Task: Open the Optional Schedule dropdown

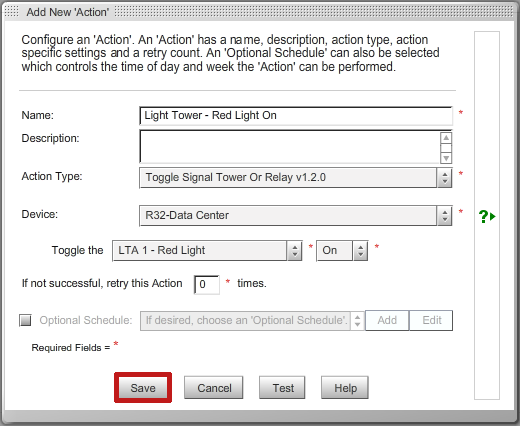Action: [x=252, y=321]
